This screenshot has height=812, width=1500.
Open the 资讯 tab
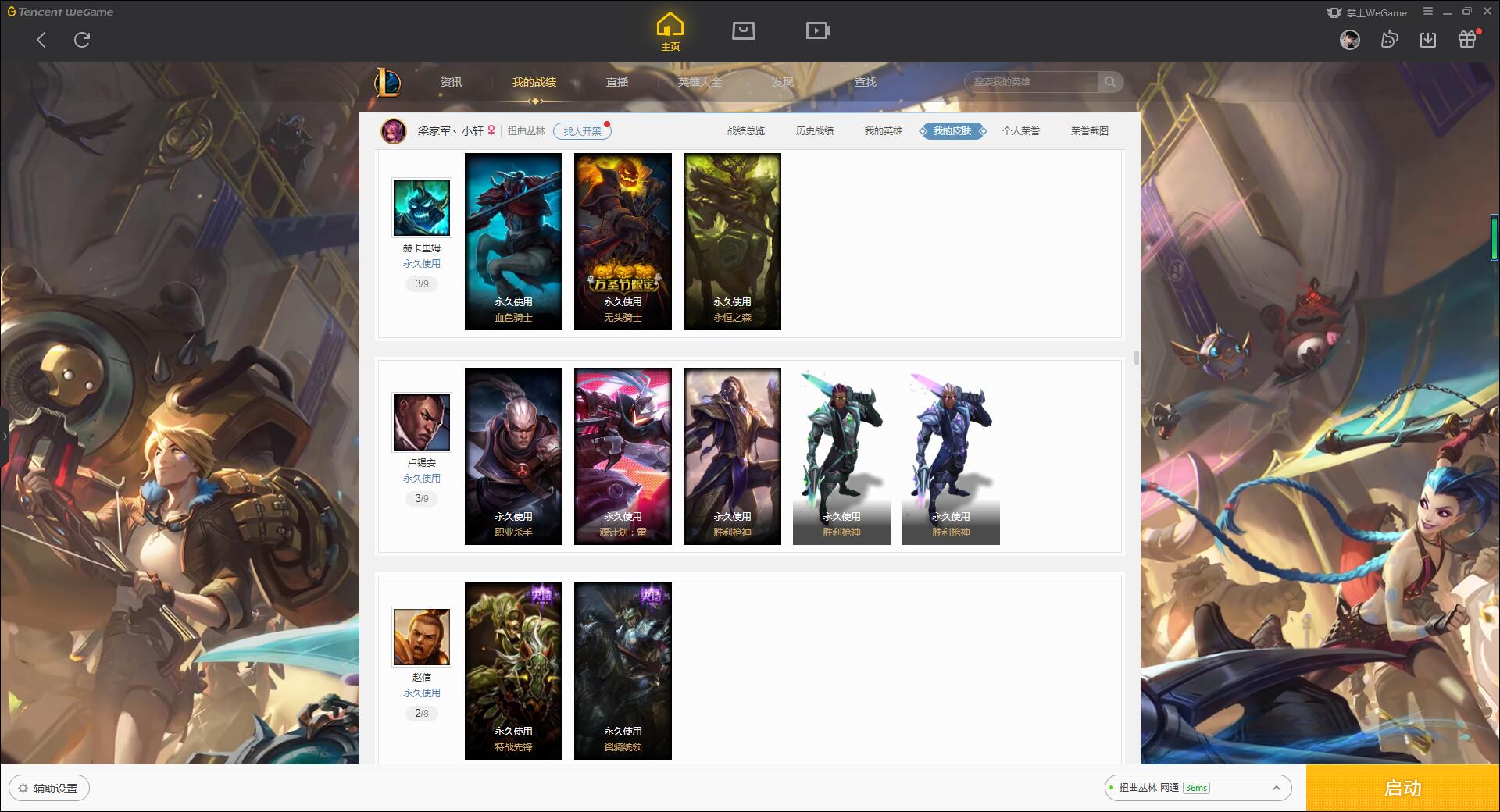451,82
